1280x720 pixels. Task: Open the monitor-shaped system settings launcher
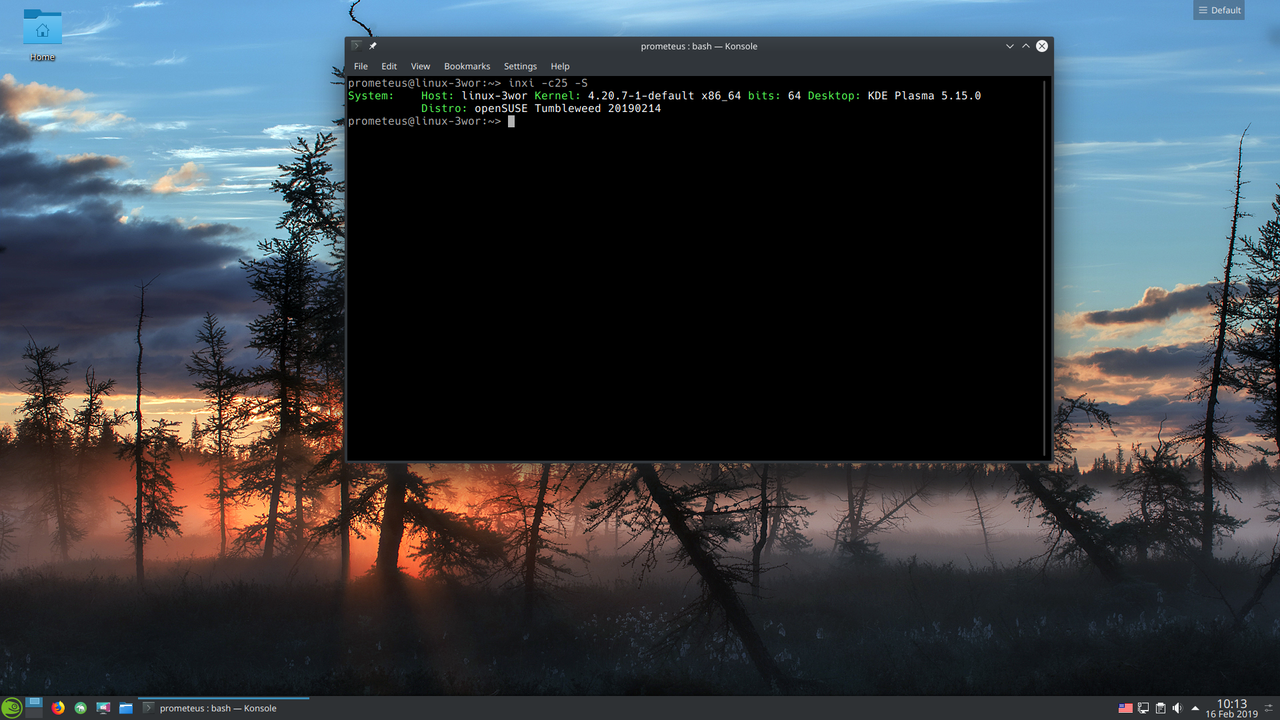click(x=103, y=708)
